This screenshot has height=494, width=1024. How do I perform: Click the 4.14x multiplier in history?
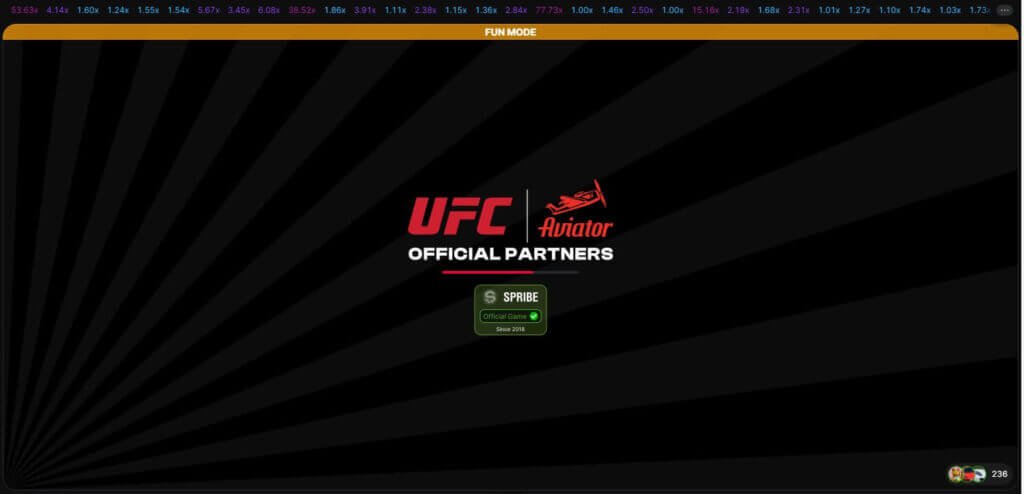pyautogui.click(x=57, y=10)
